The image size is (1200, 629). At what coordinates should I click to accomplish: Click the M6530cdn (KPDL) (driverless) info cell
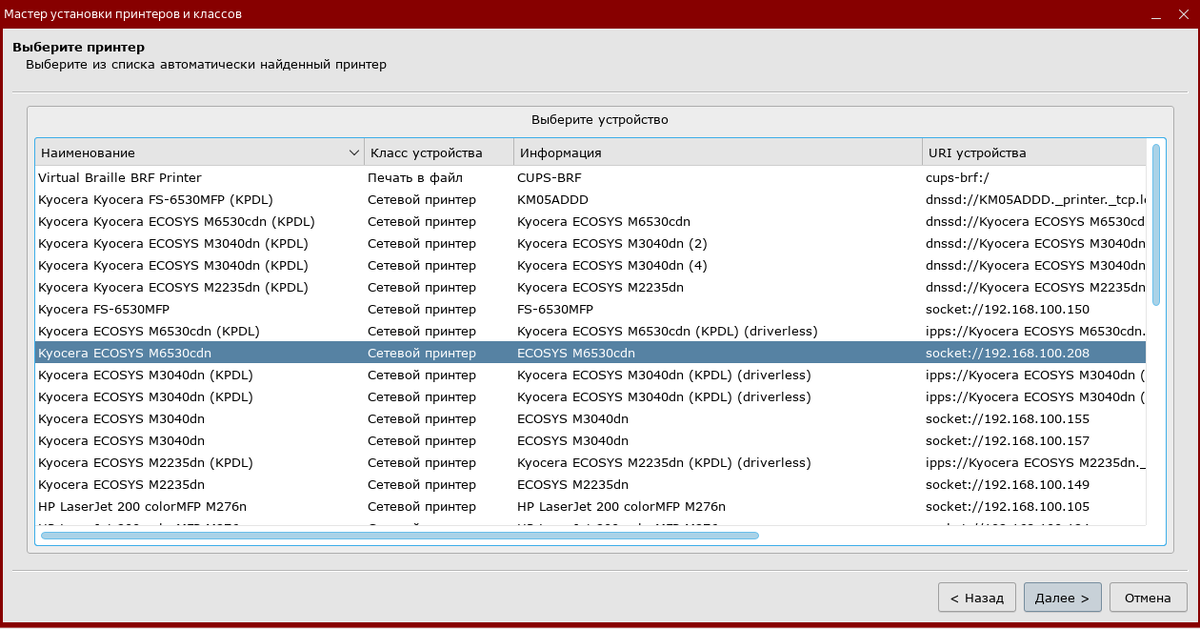(x=667, y=331)
